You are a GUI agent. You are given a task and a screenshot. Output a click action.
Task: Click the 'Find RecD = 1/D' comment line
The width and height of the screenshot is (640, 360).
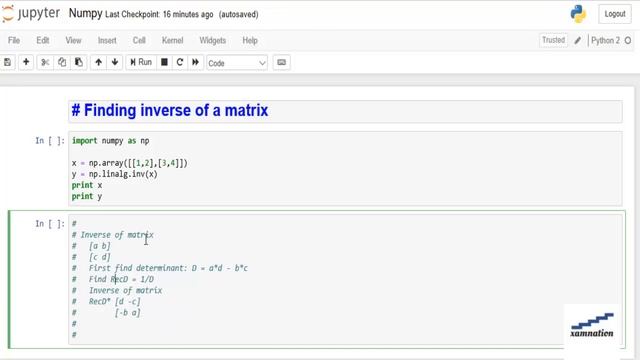click(x=113, y=279)
